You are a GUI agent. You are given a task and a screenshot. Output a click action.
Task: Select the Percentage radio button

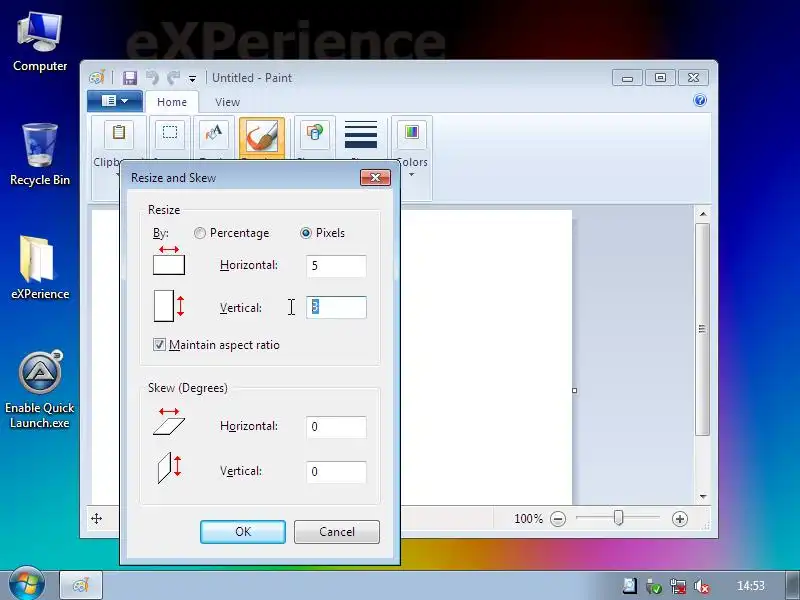pos(200,233)
